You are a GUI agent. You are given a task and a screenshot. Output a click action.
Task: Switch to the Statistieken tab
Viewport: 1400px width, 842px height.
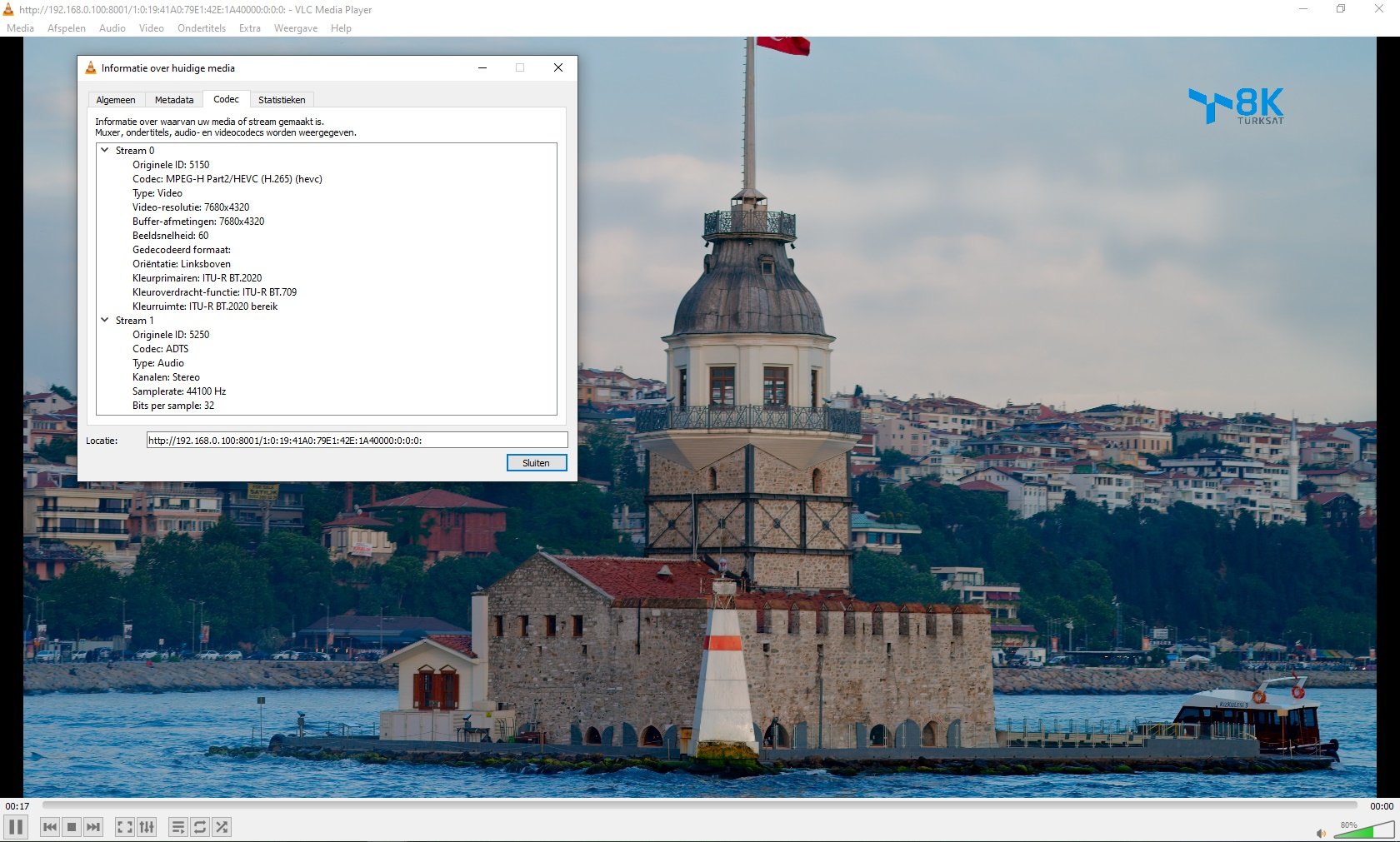tap(281, 100)
